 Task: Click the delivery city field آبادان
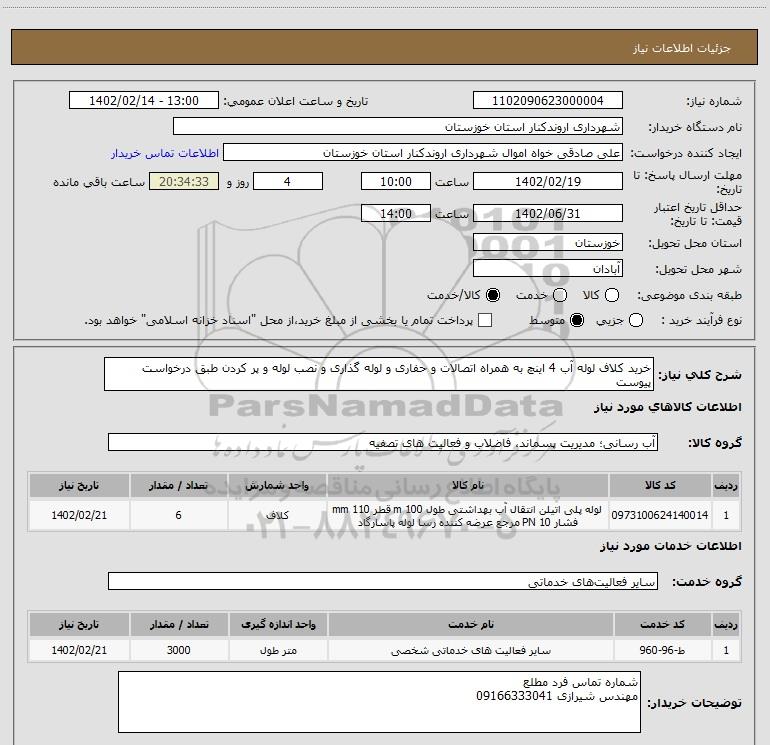pyautogui.click(x=548, y=268)
